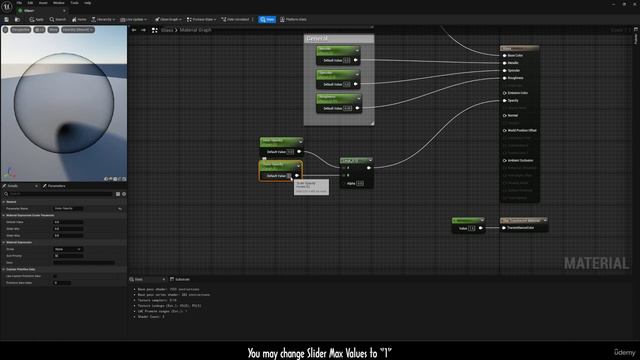
Task: Click the Material Graph breadcrumb
Action: click(196, 30)
